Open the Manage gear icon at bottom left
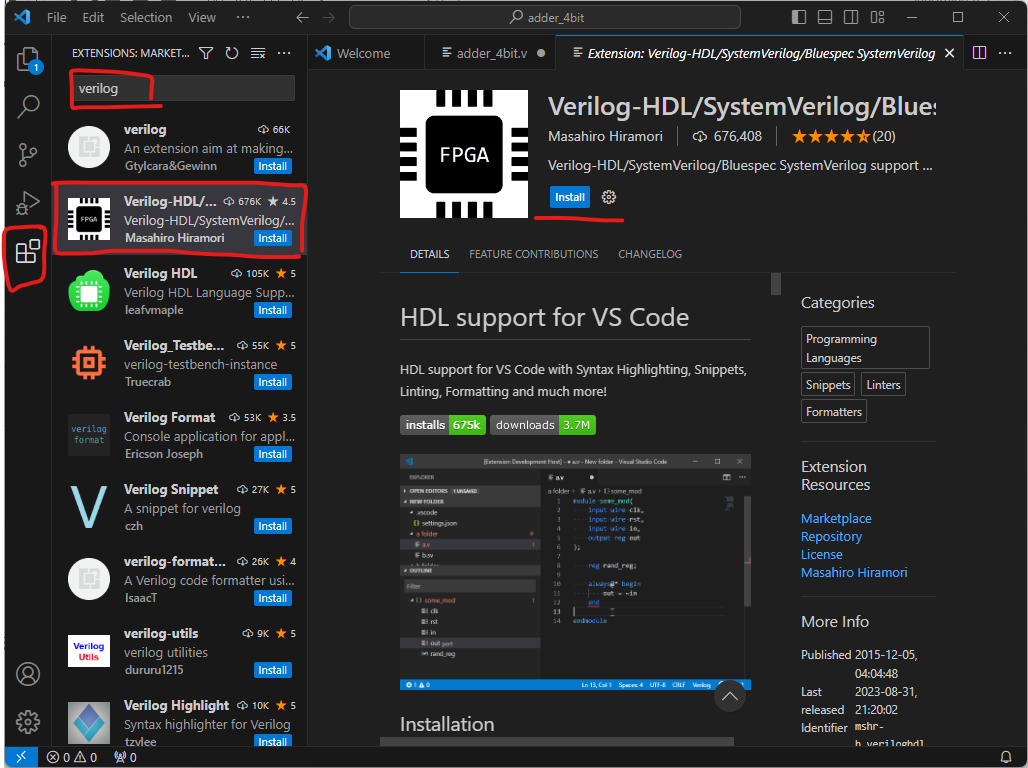Screen dimensions: 1028x768 [x=28, y=721]
